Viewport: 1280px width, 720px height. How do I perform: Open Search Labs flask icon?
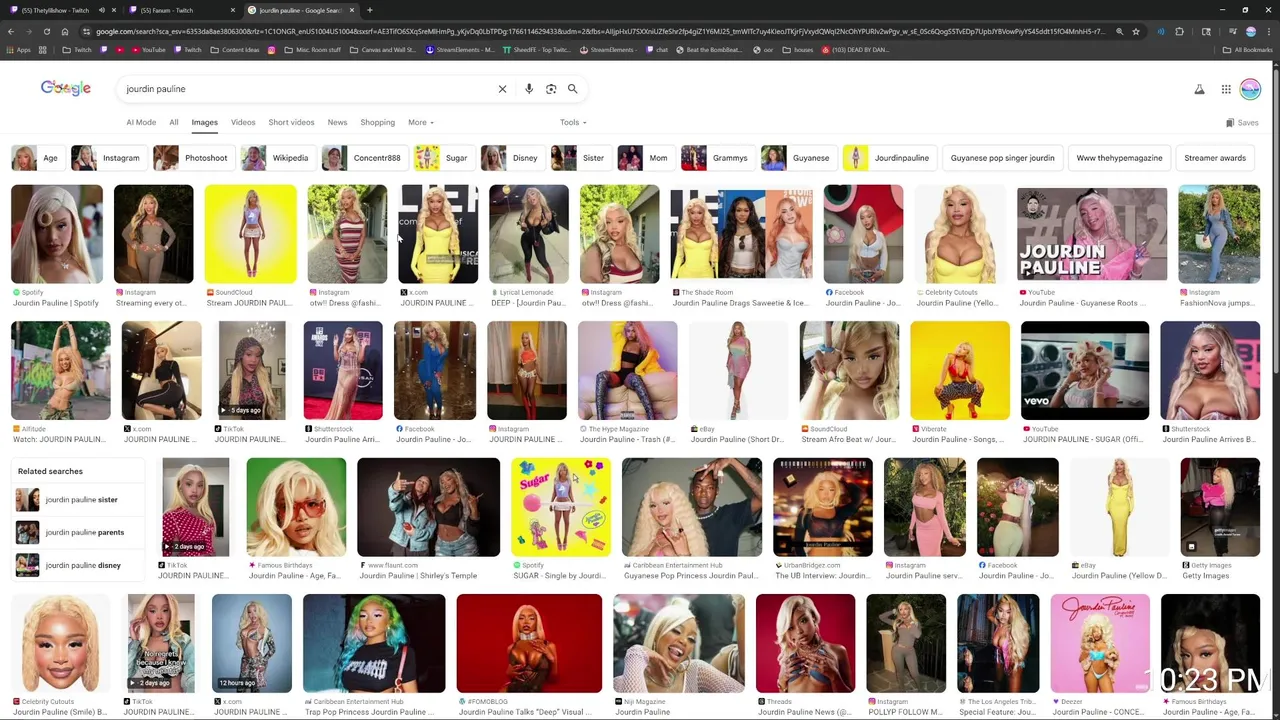(x=1199, y=89)
